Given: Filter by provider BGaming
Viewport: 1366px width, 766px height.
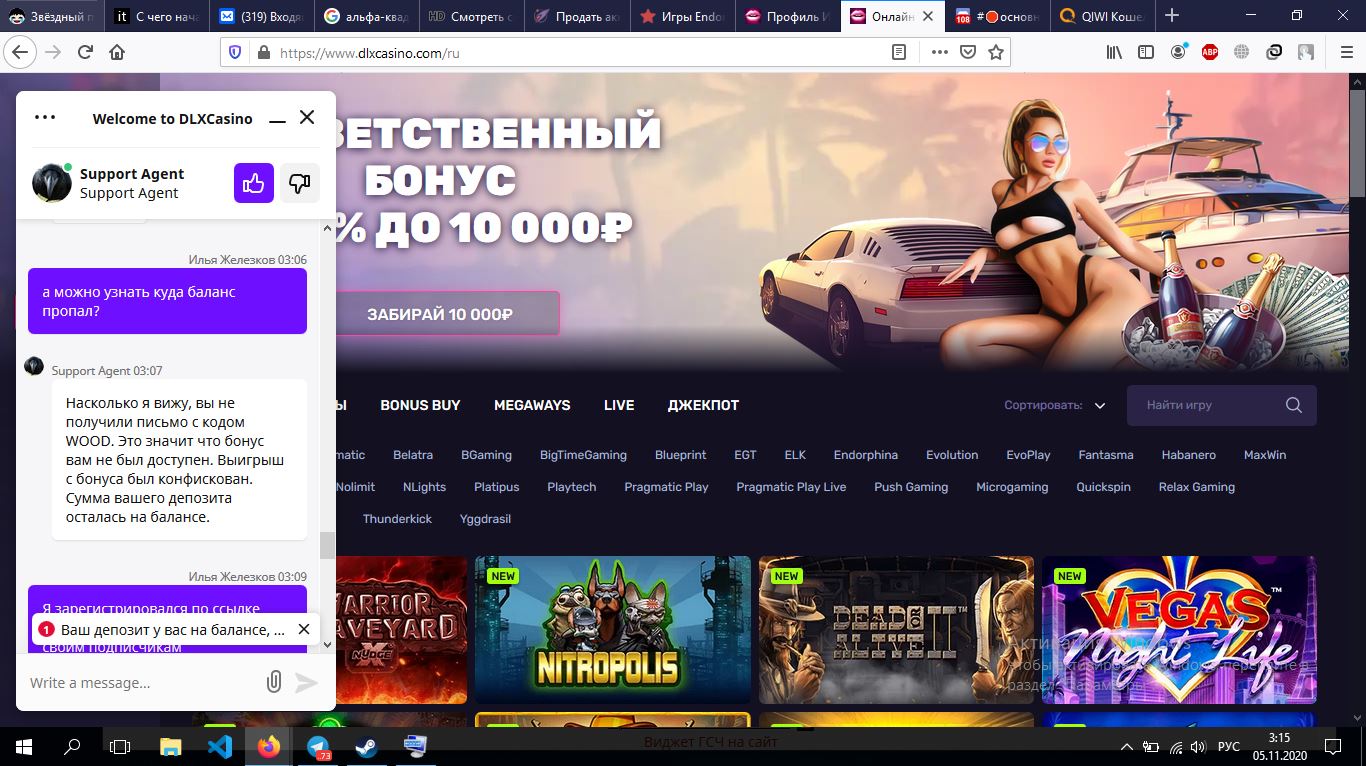Looking at the screenshot, I should click(x=486, y=455).
